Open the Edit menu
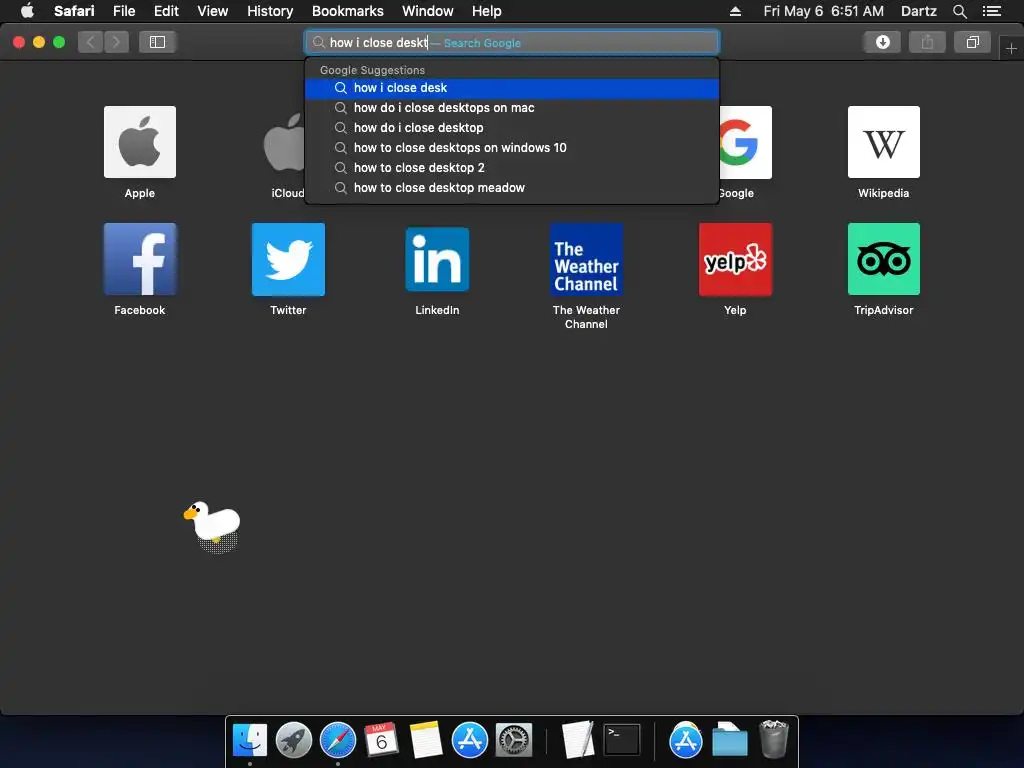The width and height of the screenshot is (1024, 768). 166,11
